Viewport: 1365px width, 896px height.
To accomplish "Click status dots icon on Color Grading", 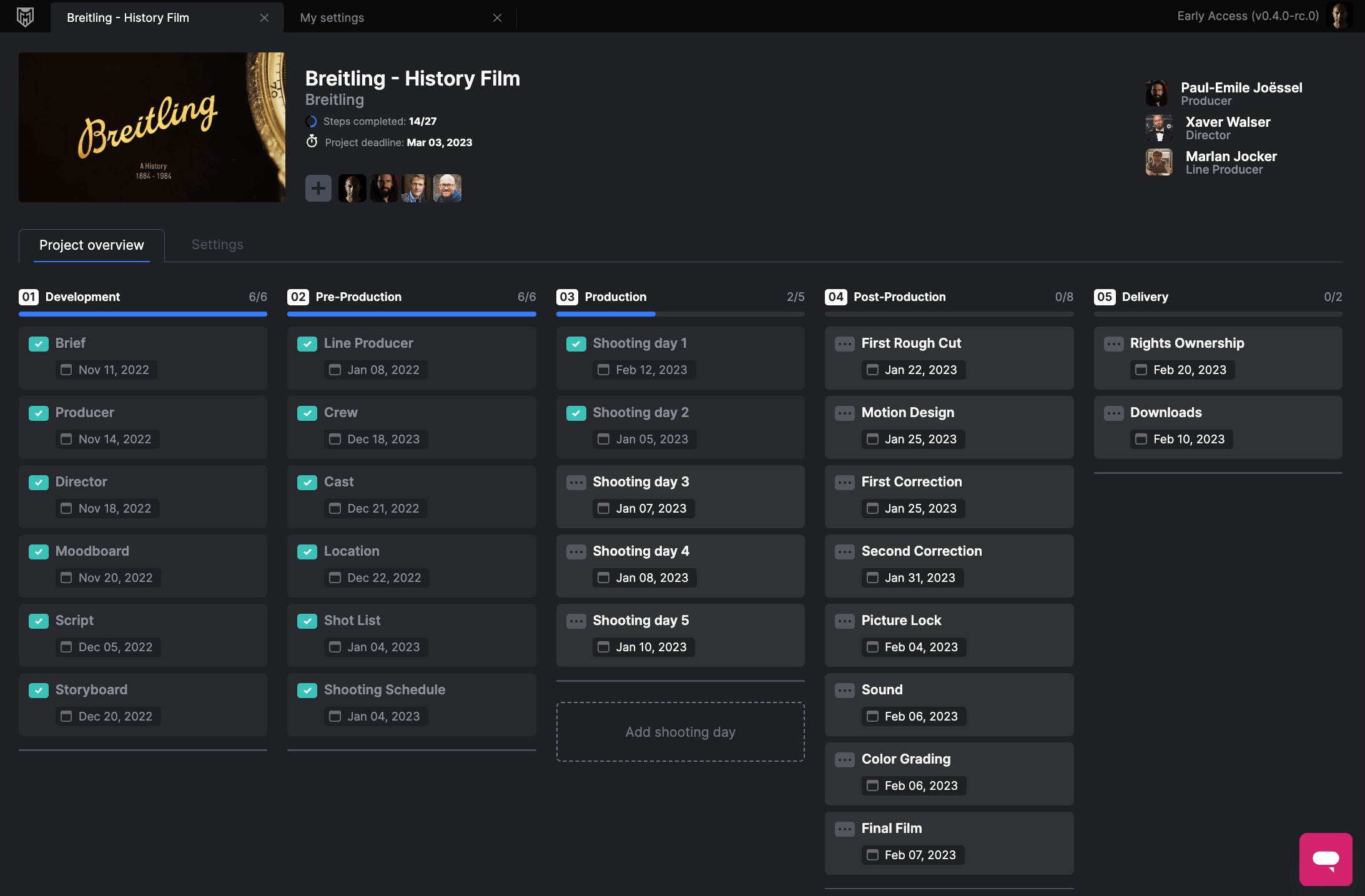I will [845, 760].
